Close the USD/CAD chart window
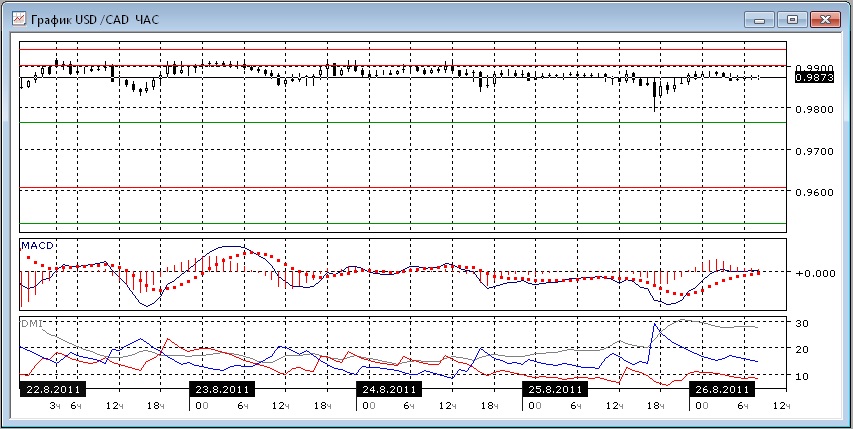 [825, 20]
